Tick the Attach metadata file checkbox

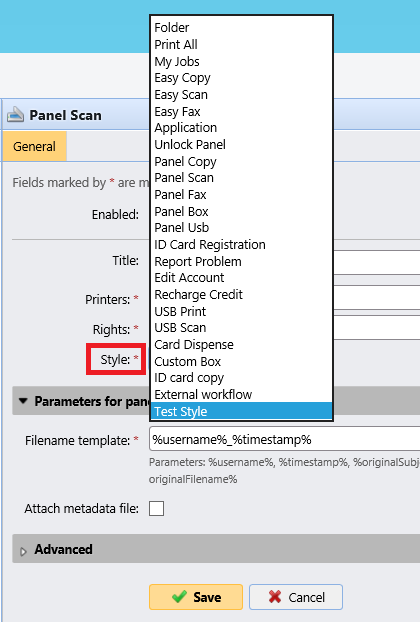pyautogui.click(x=156, y=509)
